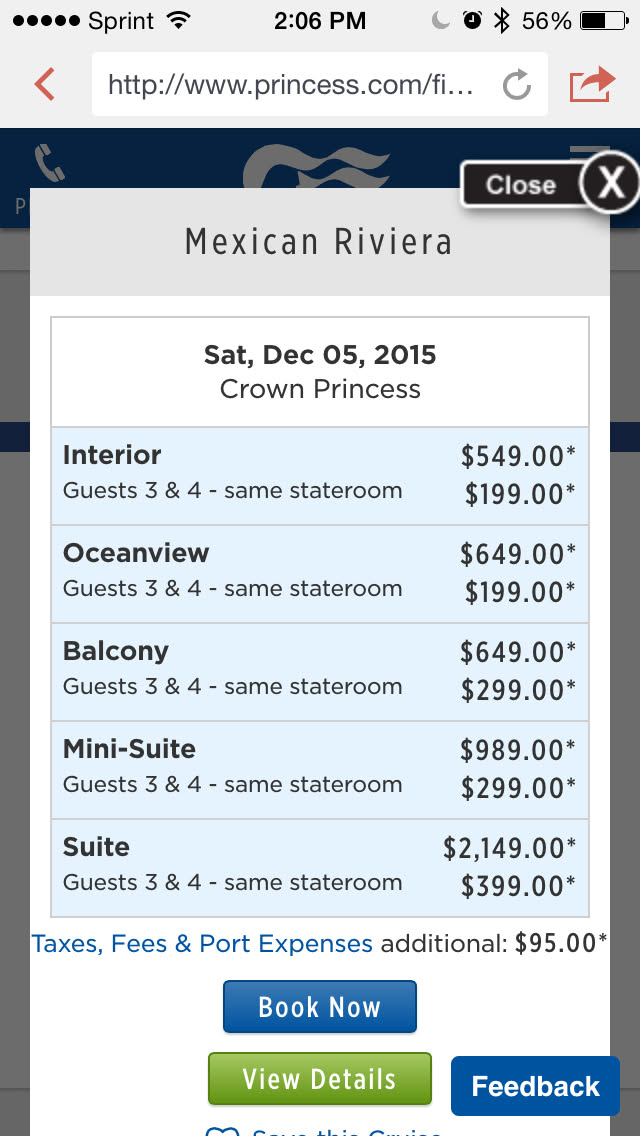Select the Mini-Suite stateroom row

320,770
